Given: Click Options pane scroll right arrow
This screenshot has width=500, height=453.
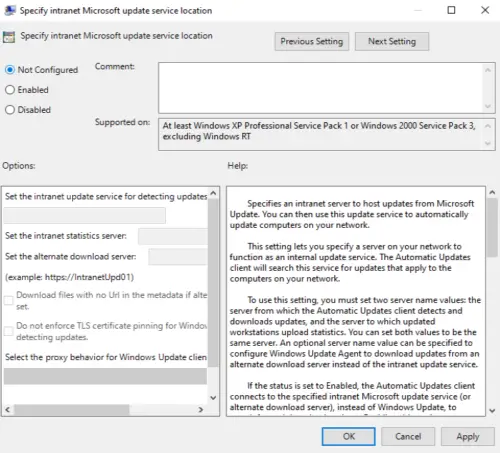Looking at the screenshot, I should coord(201,409).
